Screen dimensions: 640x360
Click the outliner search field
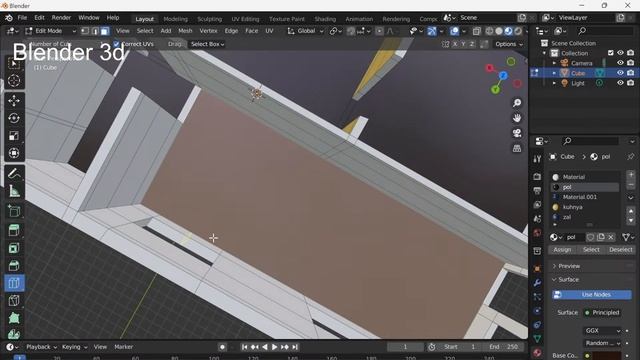(606, 31)
